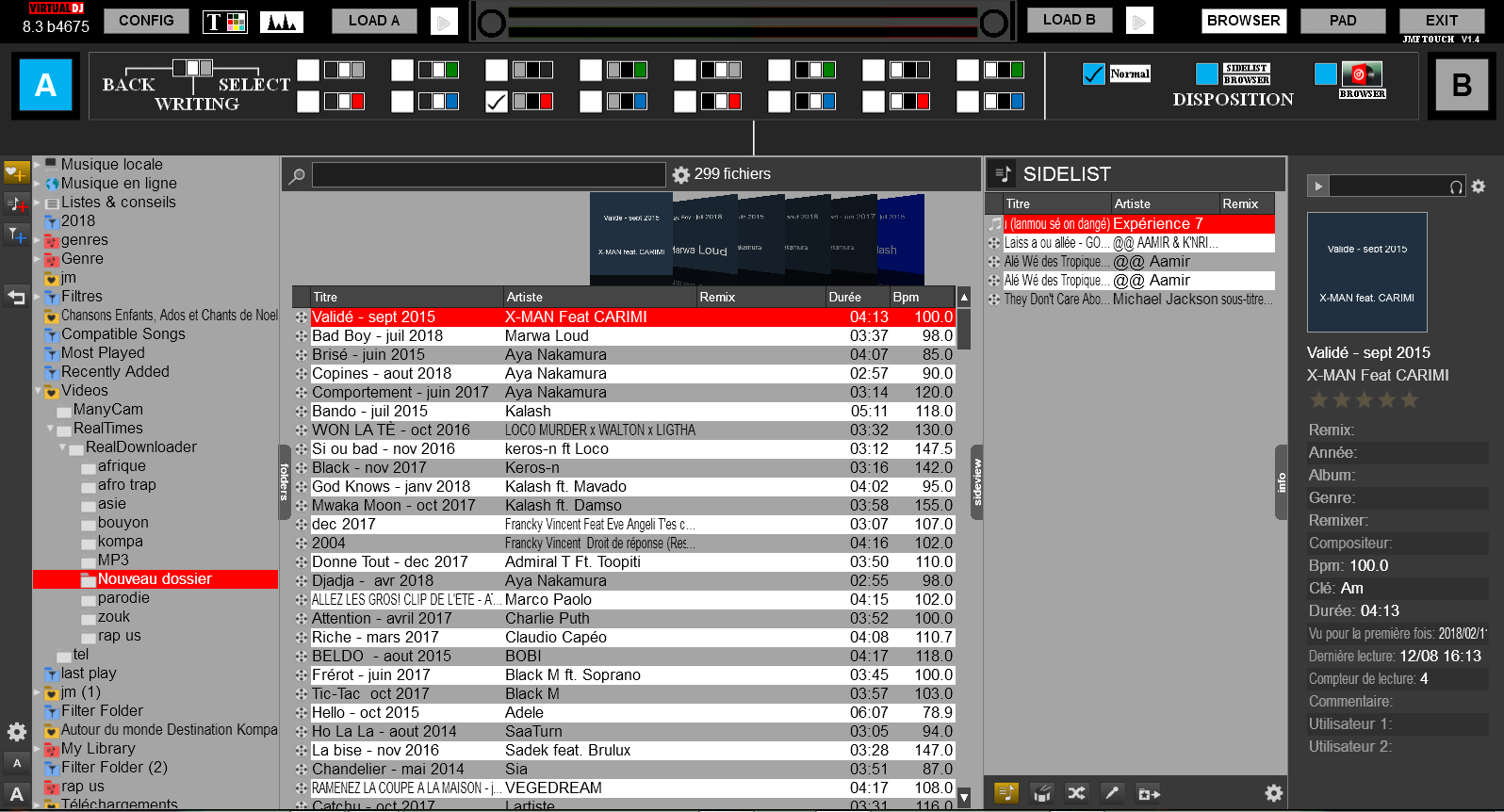Select deck A blue button

coord(45,86)
